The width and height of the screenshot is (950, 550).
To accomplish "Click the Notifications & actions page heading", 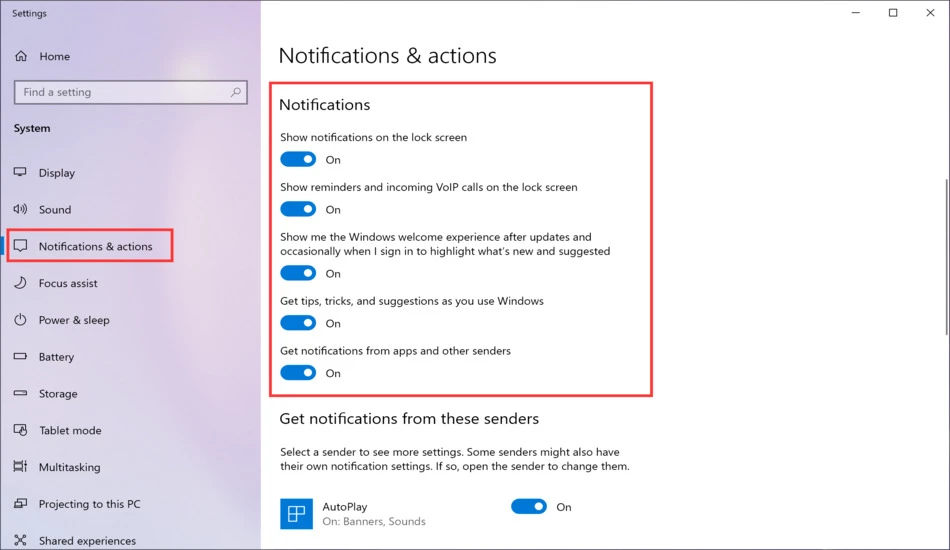I will pos(387,56).
